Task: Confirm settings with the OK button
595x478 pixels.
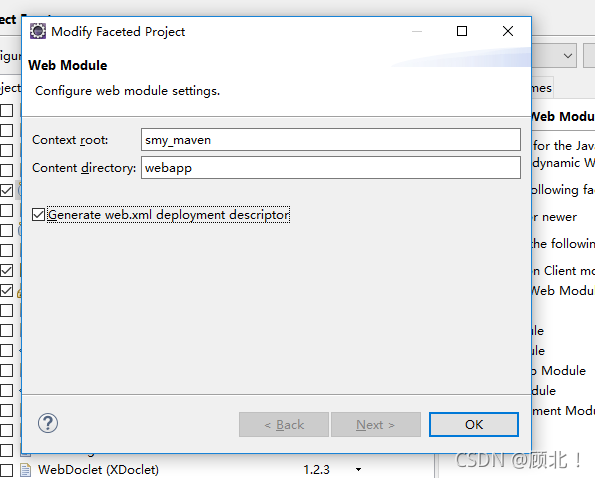Action: [x=474, y=425]
